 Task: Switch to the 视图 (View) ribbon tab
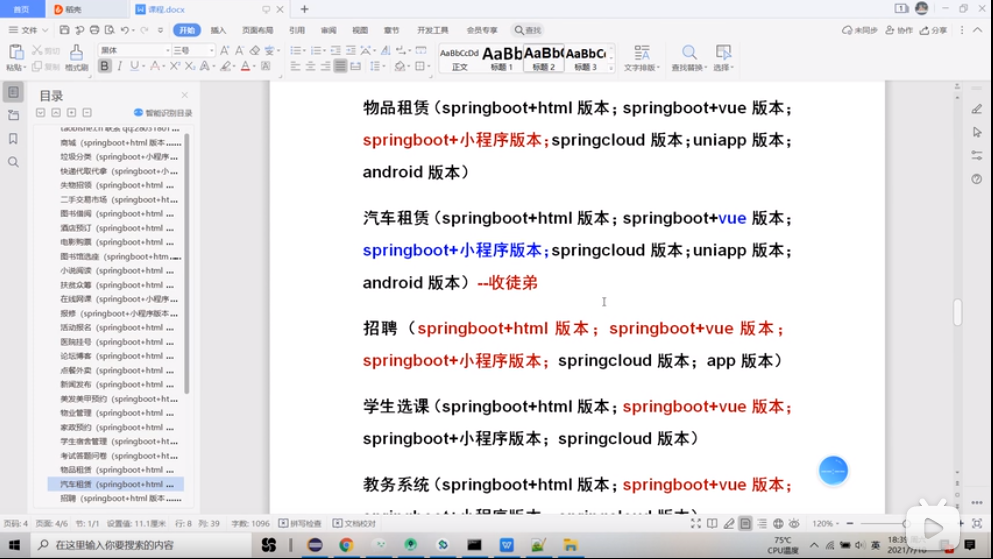360,30
